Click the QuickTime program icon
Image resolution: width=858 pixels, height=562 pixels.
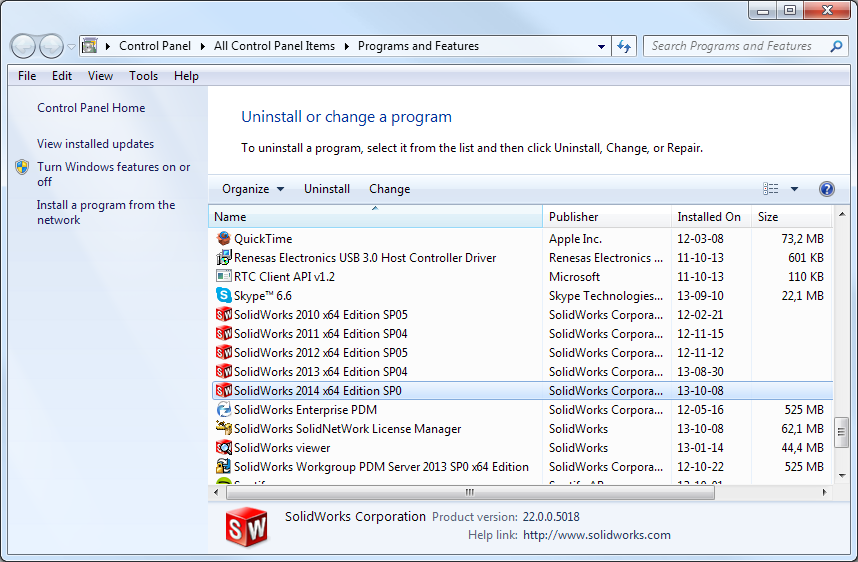[223, 239]
